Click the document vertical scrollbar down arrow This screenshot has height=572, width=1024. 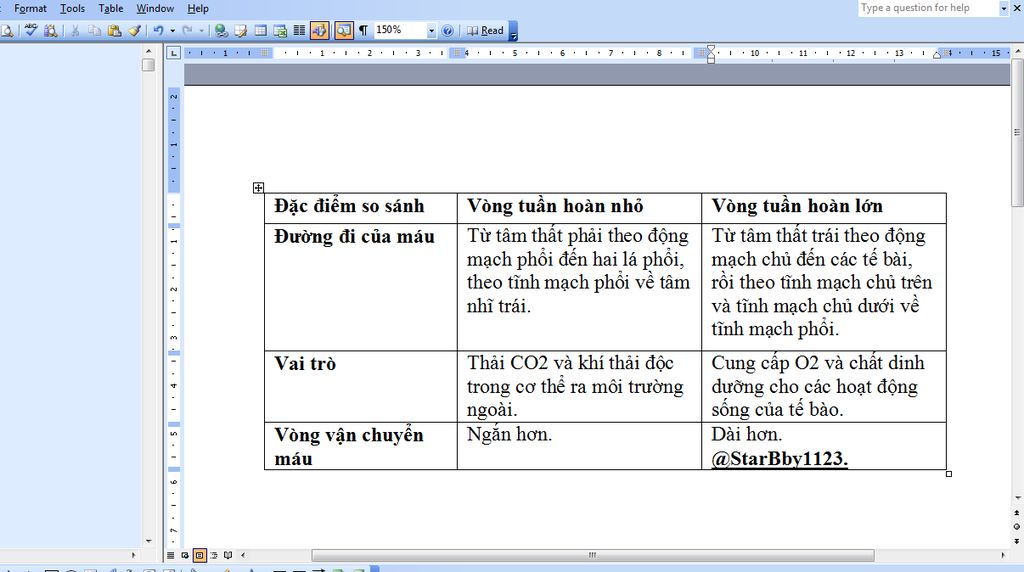[x=1017, y=498]
